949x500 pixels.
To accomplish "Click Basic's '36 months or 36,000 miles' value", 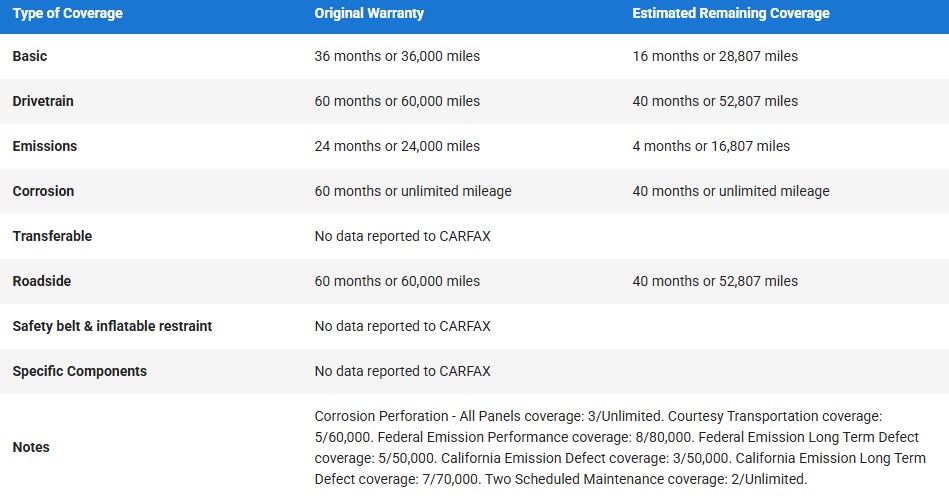I will (x=397, y=56).
